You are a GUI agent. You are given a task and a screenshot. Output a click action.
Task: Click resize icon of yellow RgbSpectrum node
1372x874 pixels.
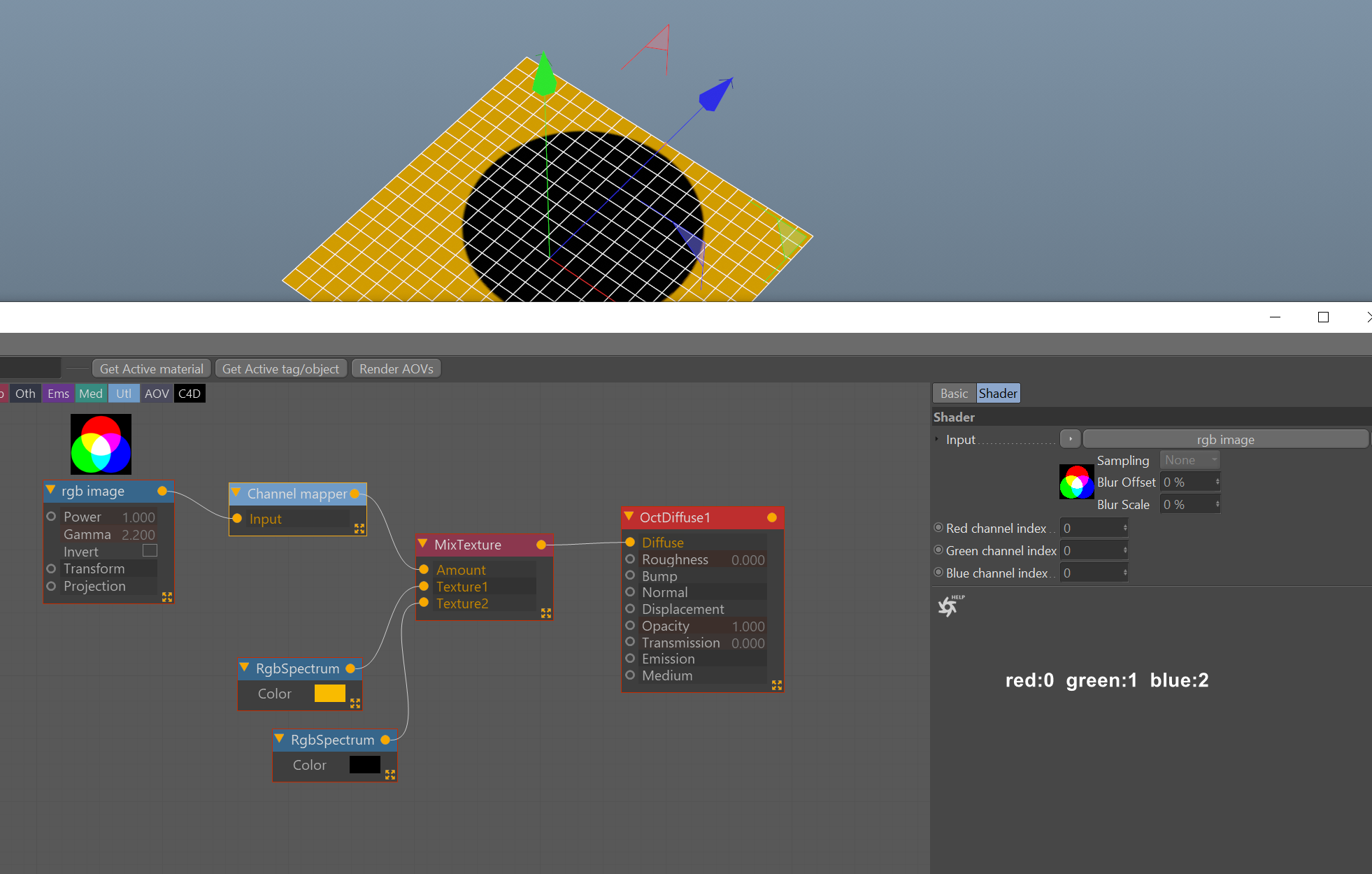click(x=355, y=703)
